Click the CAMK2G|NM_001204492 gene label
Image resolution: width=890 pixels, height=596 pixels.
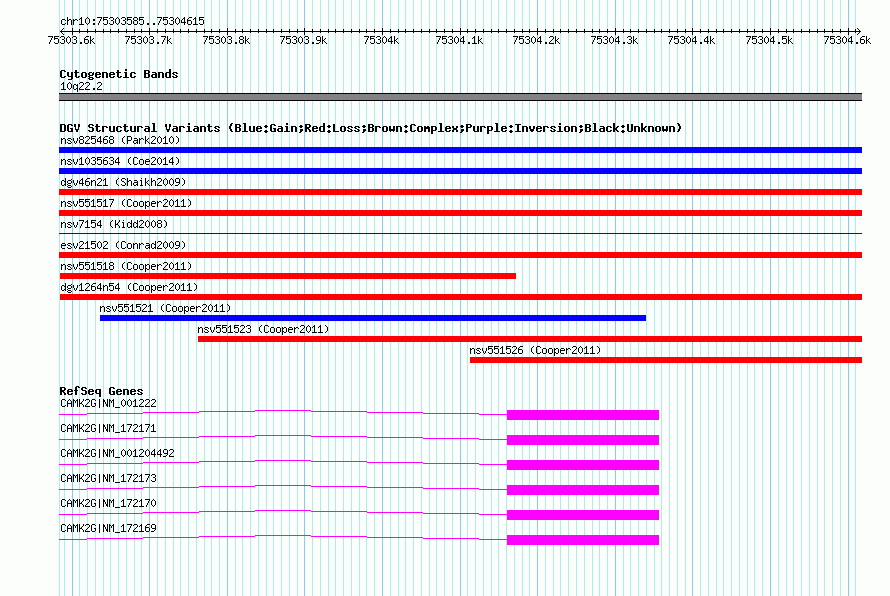[117, 454]
